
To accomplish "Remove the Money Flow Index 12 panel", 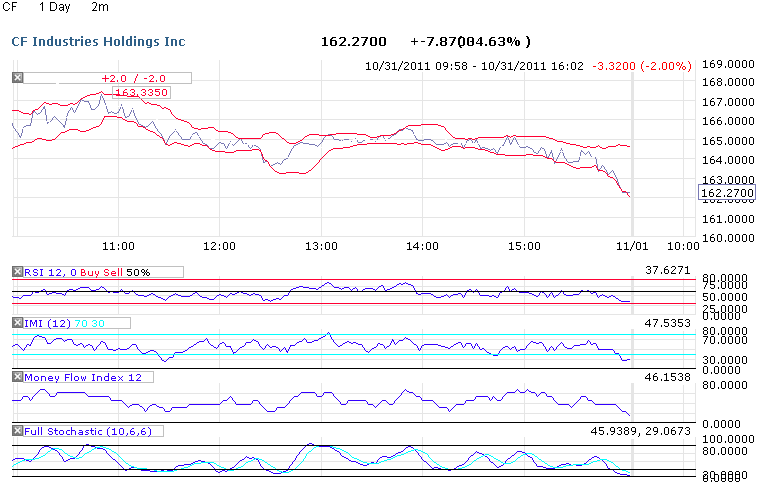I will [18, 377].
